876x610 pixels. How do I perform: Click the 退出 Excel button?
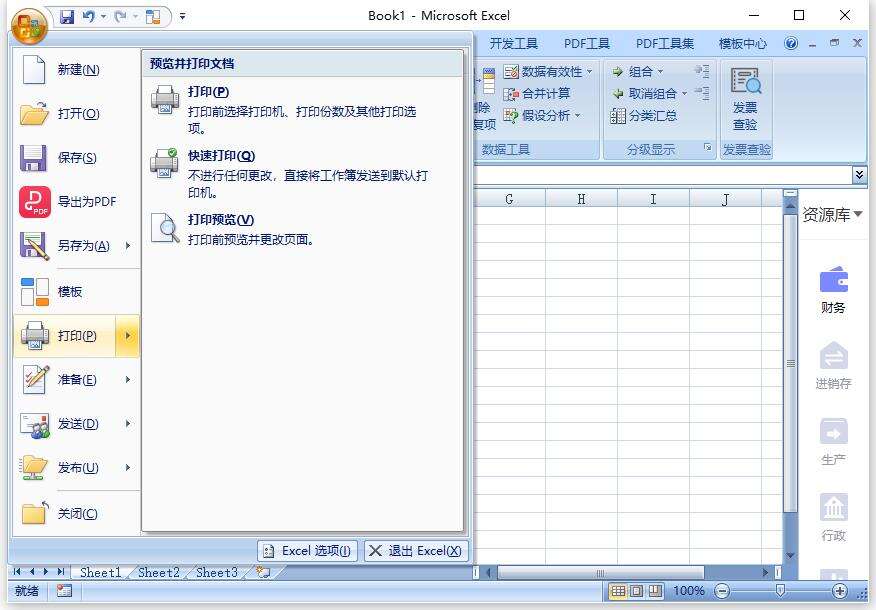tap(416, 551)
